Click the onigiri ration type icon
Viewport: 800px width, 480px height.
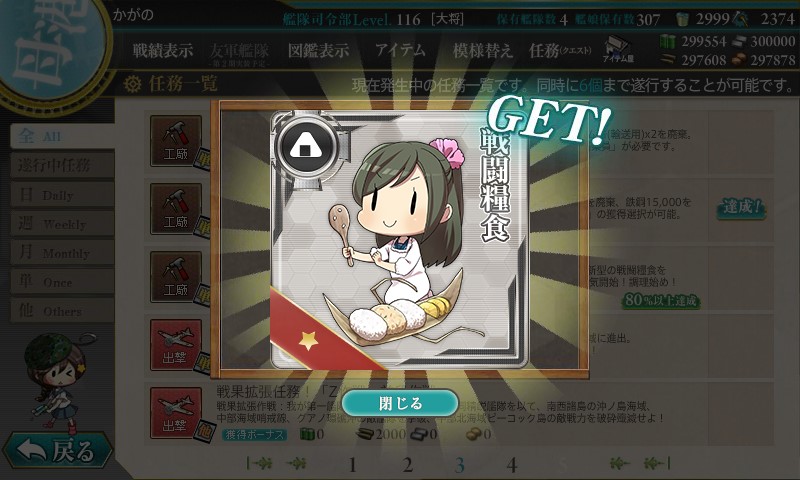point(306,148)
